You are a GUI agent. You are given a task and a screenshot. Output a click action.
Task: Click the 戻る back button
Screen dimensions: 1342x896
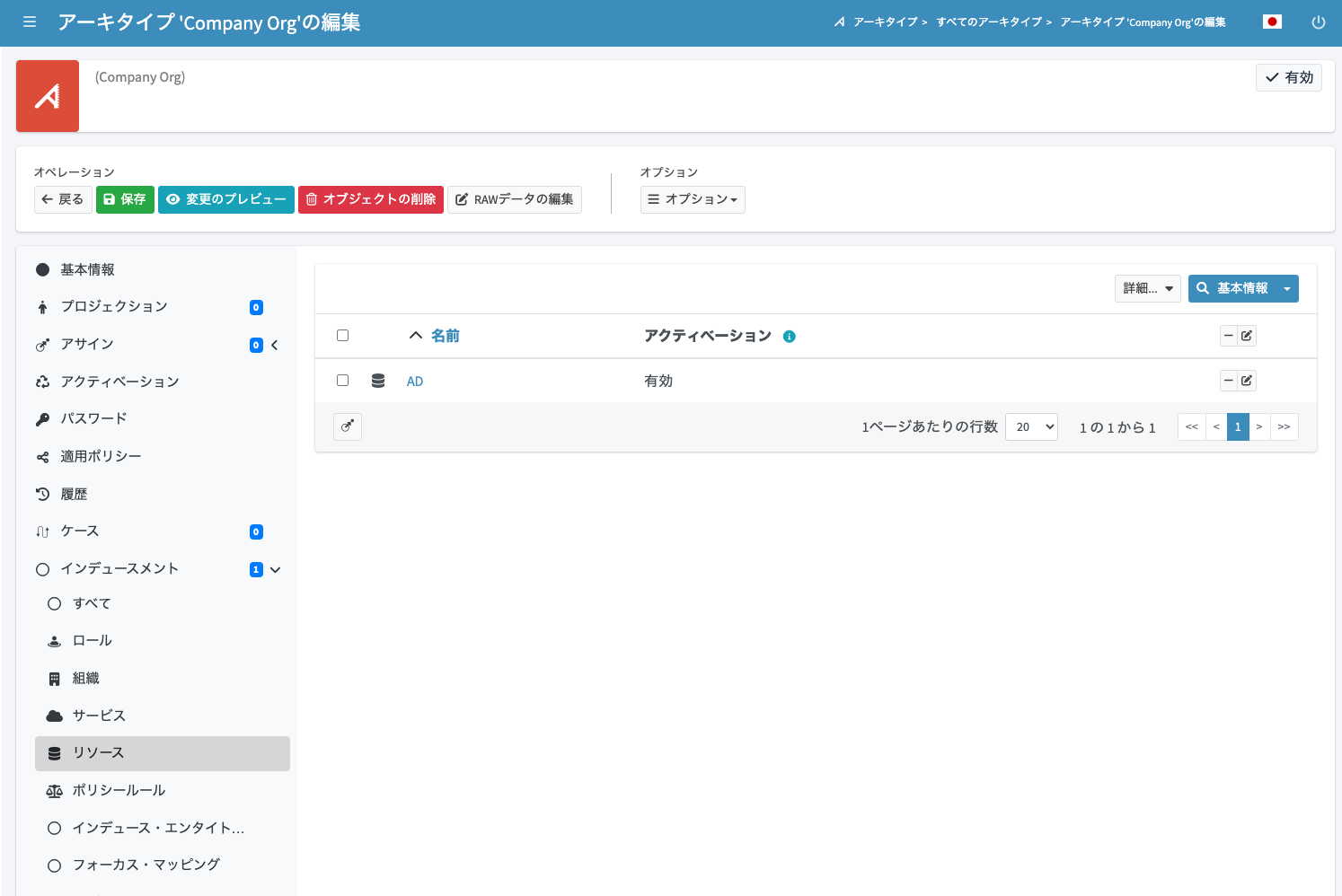[x=63, y=199]
